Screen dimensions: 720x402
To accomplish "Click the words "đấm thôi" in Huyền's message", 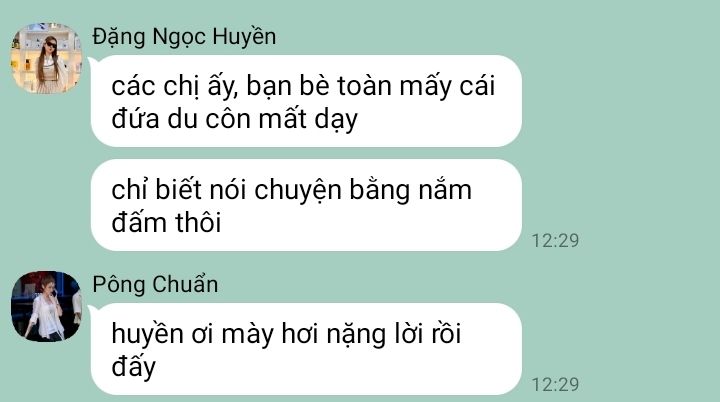I will point(166,223).
